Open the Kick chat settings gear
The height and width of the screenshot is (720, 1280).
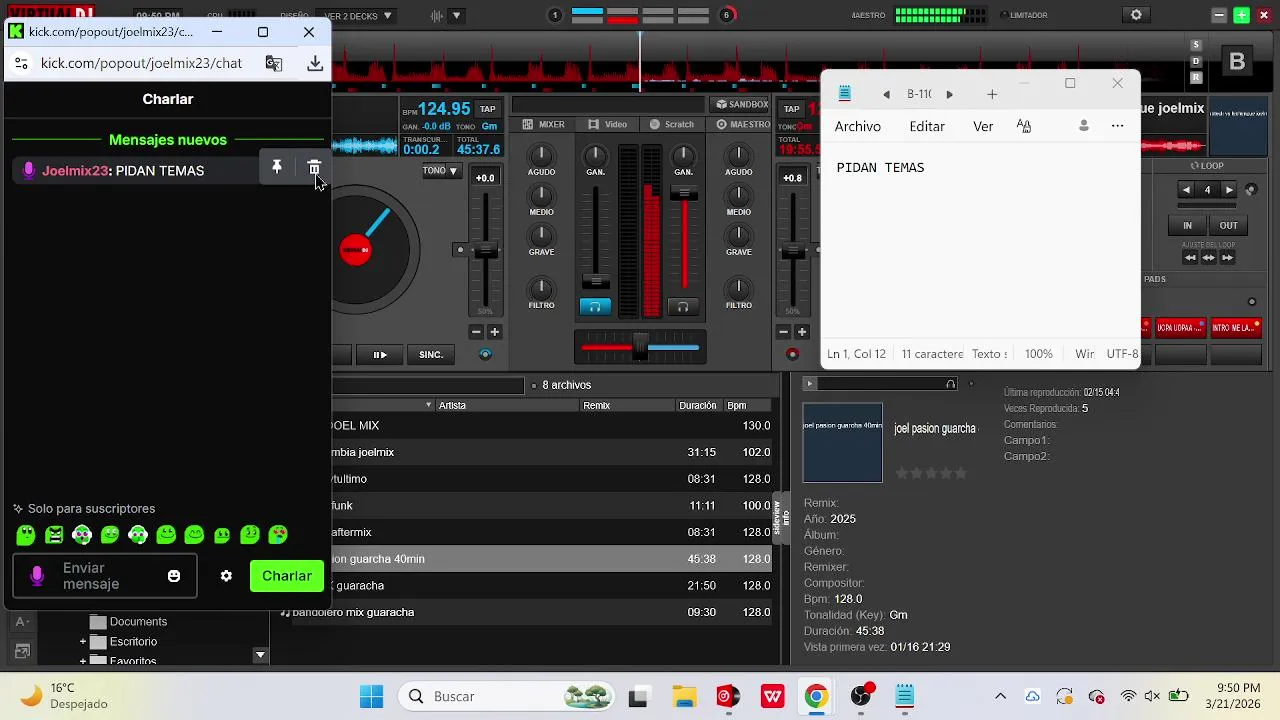click(x=226, y=576)
